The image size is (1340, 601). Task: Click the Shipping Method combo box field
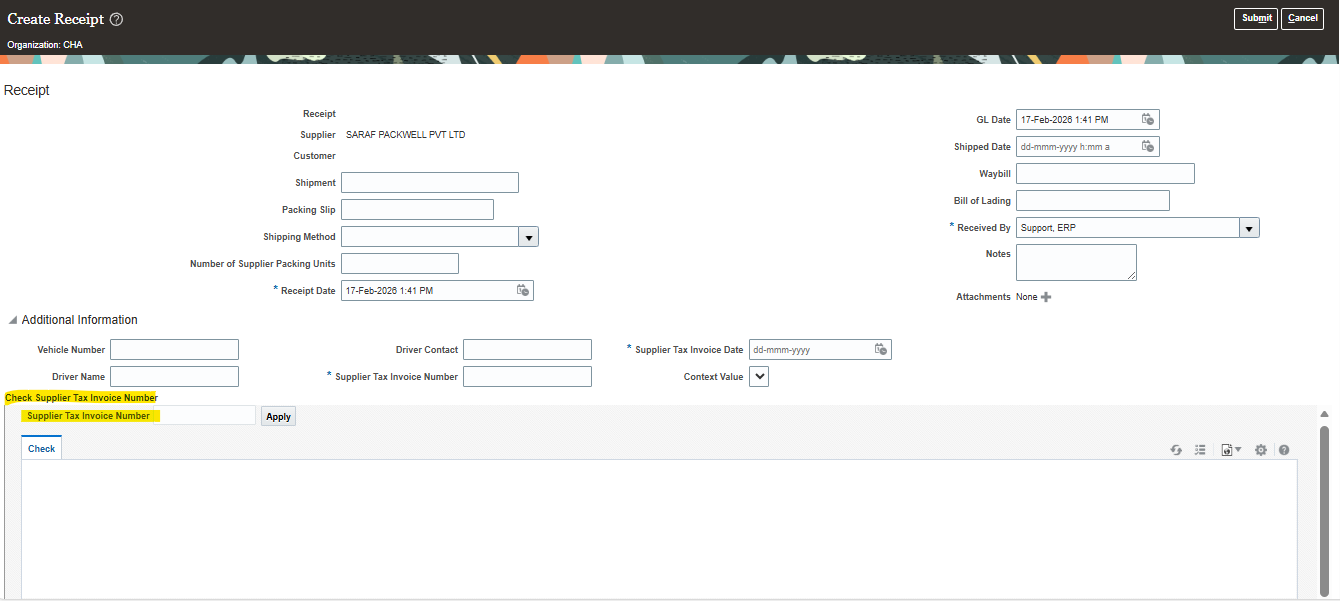click(x=429, y=237)
